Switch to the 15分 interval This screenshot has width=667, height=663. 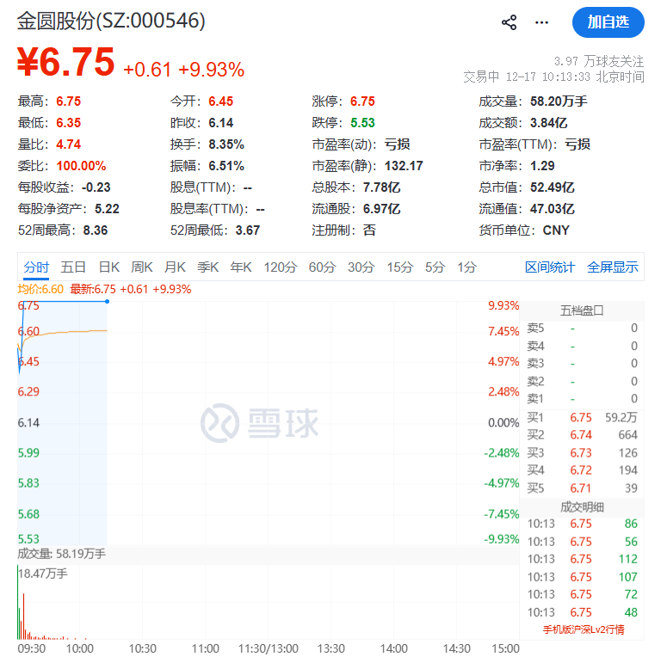(x=400, y=267)
